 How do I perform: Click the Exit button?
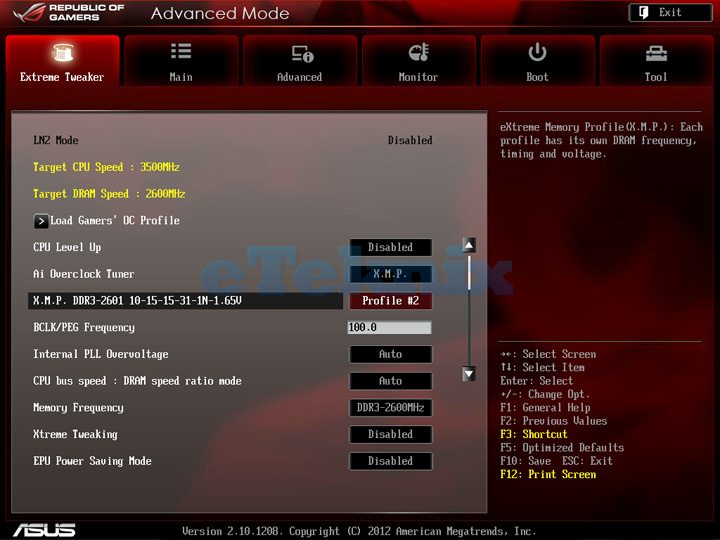coord(670,12)
